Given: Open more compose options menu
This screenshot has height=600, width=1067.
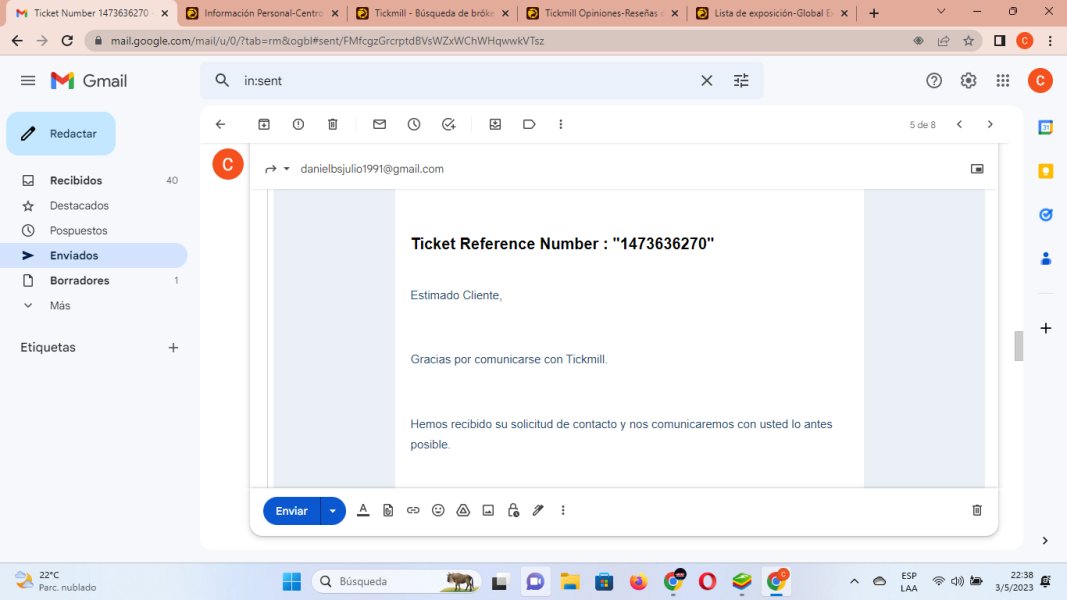Looking at the screenshot, I should pos(563,510).
